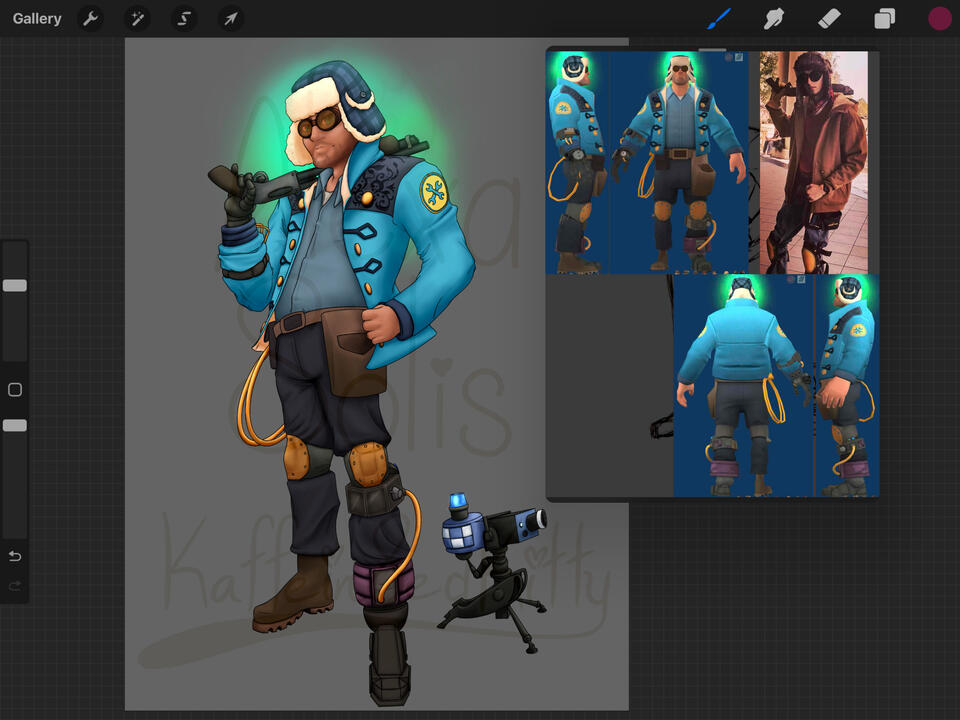The height and width of the screenshot is (720, 960).
Task: Activate the Transform arrow tool
Action: pyautogui.click(x=231, y=18)
